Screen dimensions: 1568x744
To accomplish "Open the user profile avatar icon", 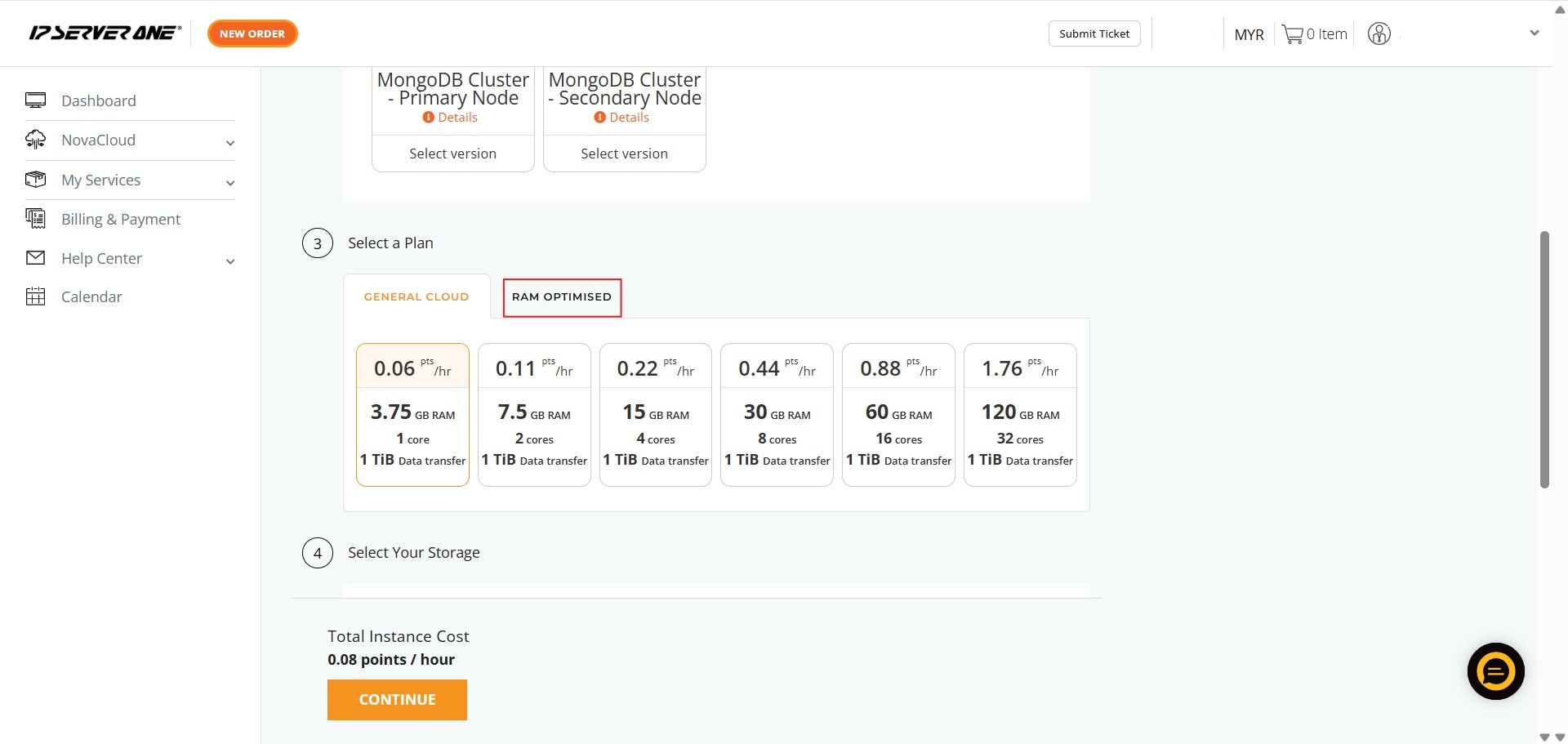I will pyautogui.click(x=1379, y=34).
